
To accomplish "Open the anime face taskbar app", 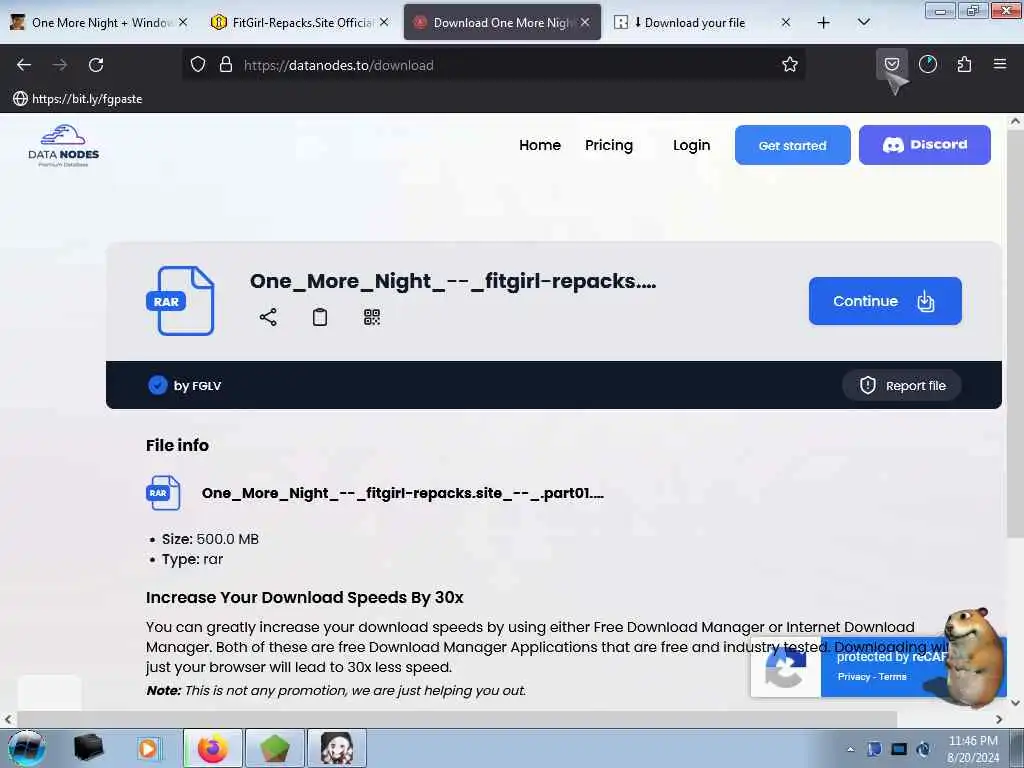I will (x=337, y=748).
